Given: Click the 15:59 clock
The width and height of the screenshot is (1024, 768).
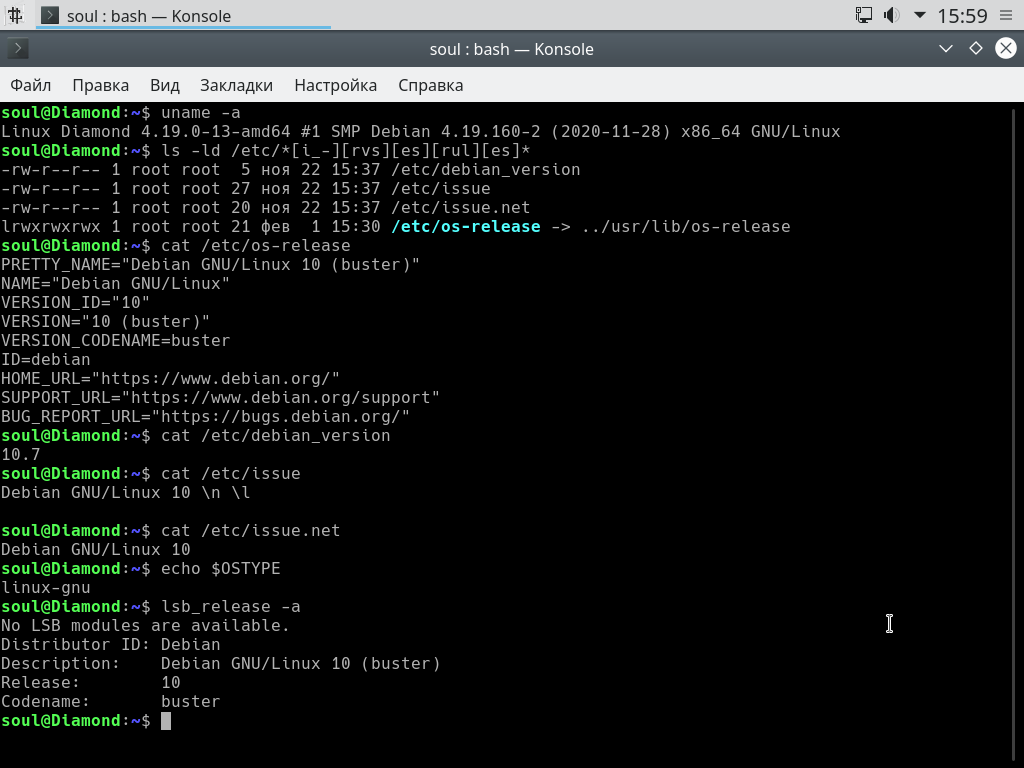Looking at the screenshot, I should pos(962,16).
